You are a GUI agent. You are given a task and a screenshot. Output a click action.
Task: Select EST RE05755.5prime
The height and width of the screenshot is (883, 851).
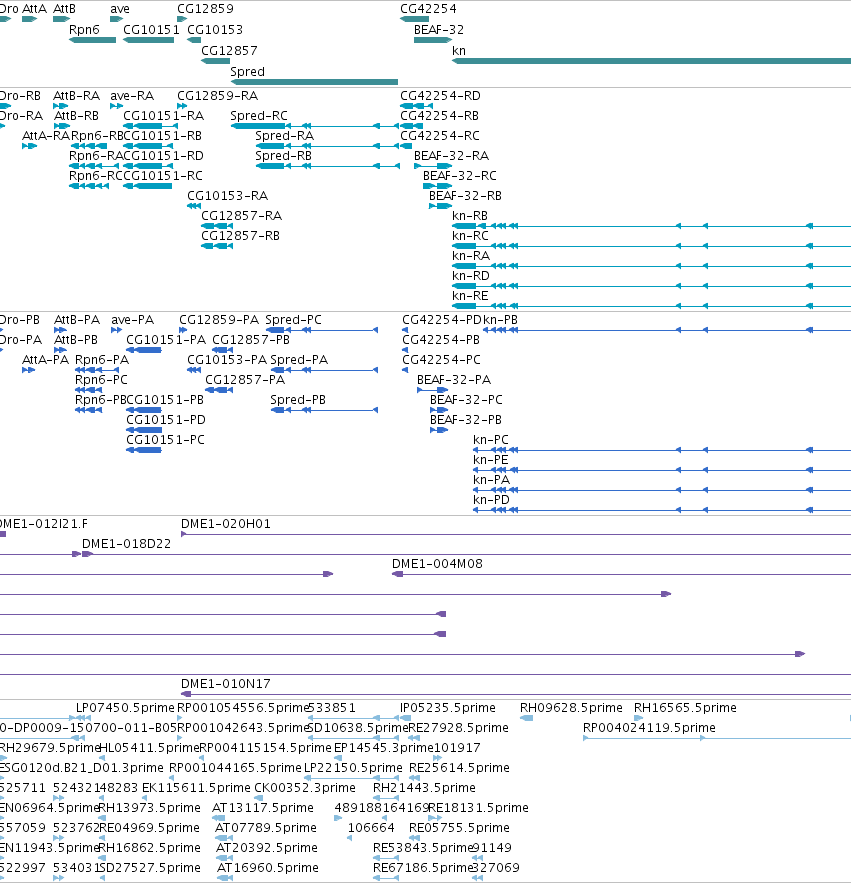tap(459, 828)
